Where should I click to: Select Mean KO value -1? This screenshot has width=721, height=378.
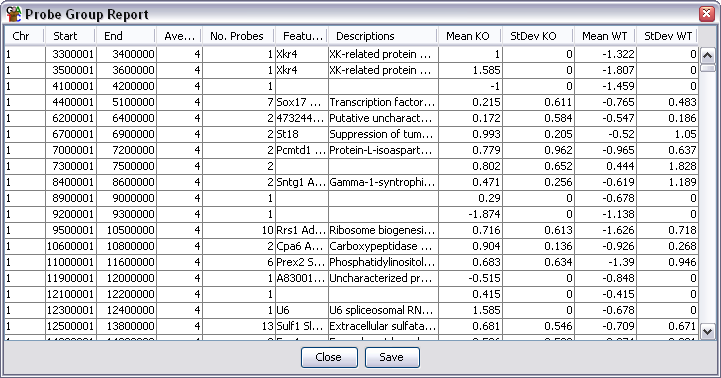(x=470, y=86)
